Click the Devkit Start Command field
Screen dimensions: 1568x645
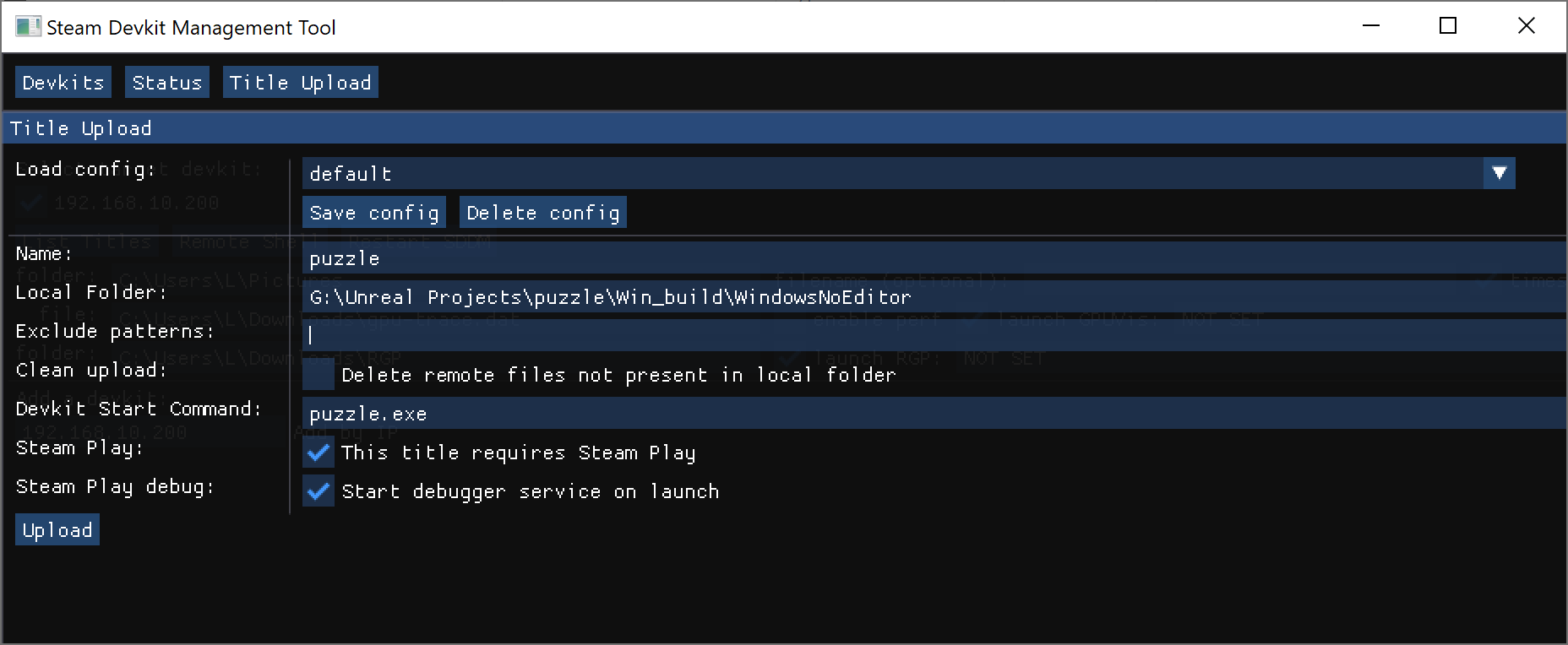point(929,414)
